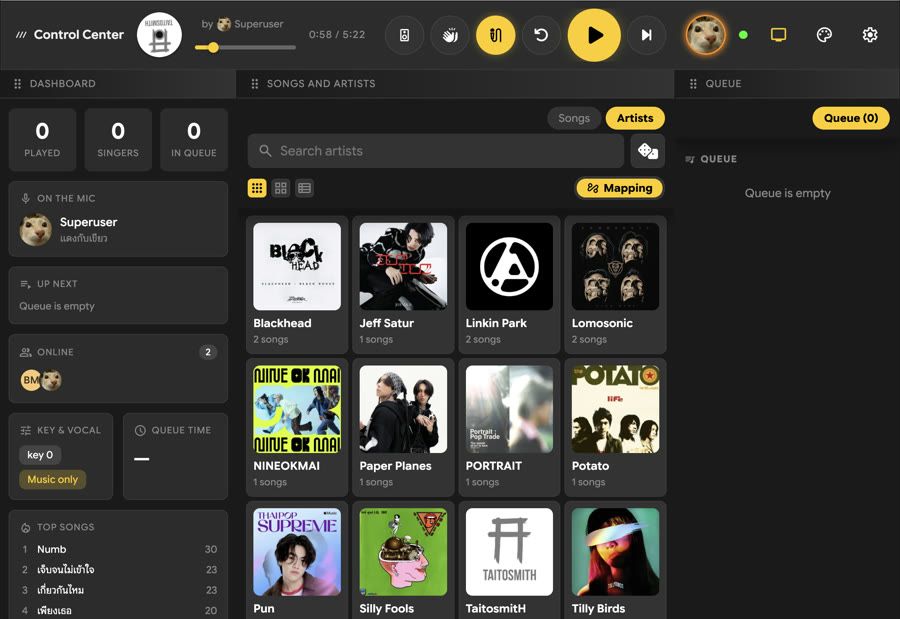The width and height of the screenshot is (900, 619).
Task: Switch to large grid view
Action: (x=281, y=188)
